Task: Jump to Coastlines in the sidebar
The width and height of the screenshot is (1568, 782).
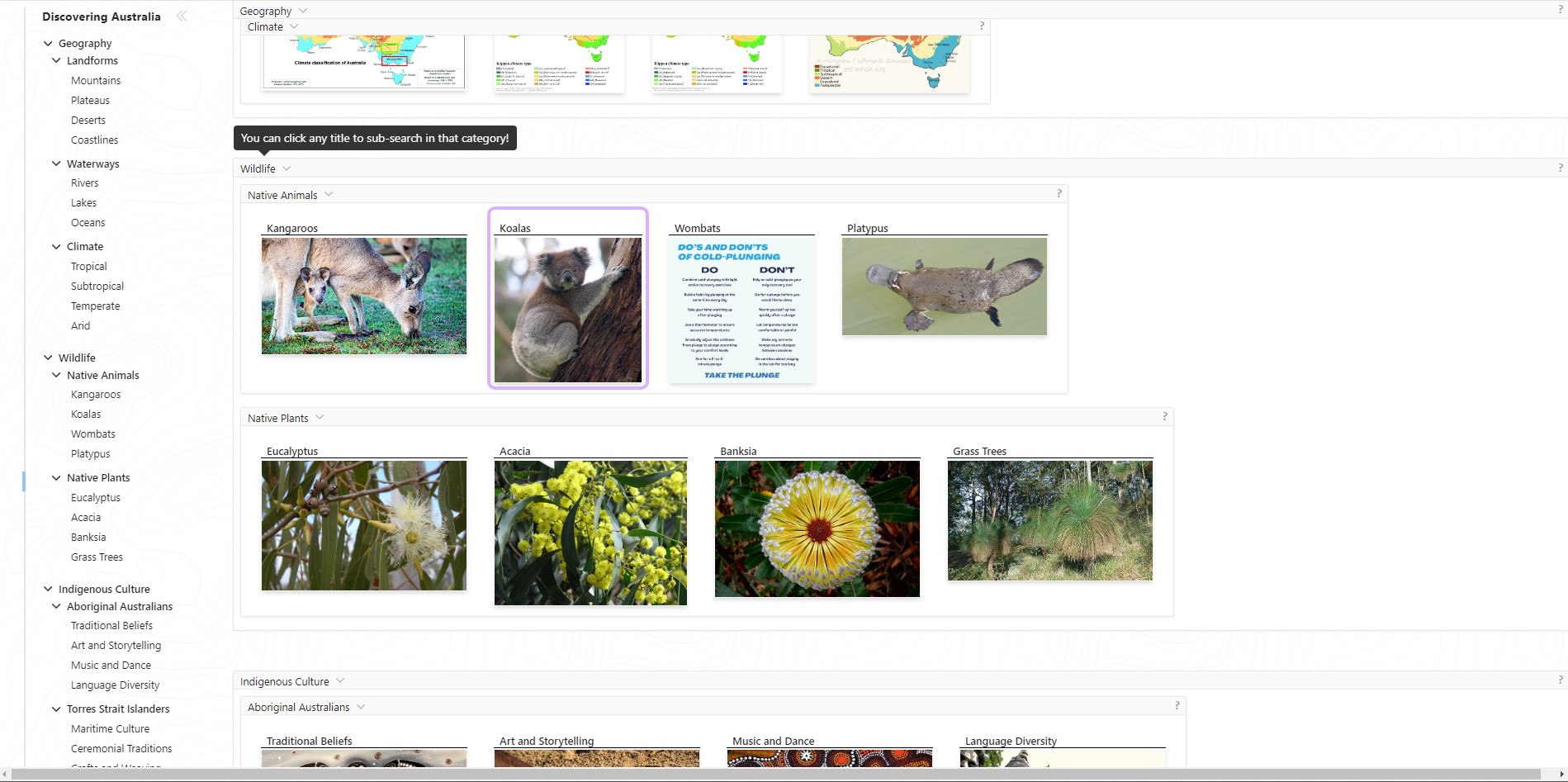Action: 95,140
